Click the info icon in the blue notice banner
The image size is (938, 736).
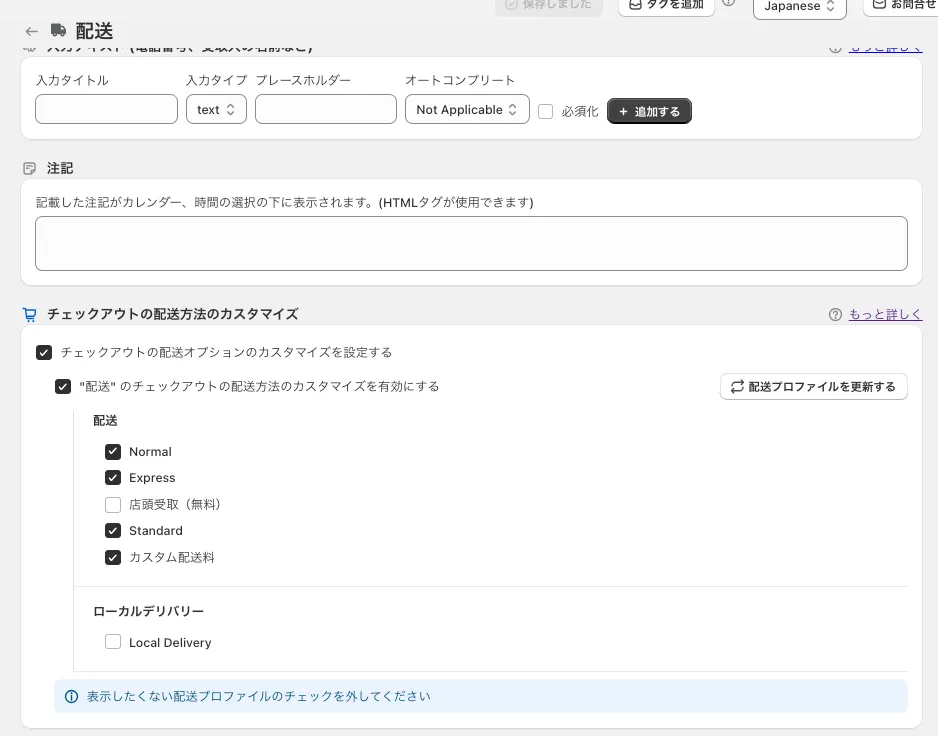click(x=71, y=697)
